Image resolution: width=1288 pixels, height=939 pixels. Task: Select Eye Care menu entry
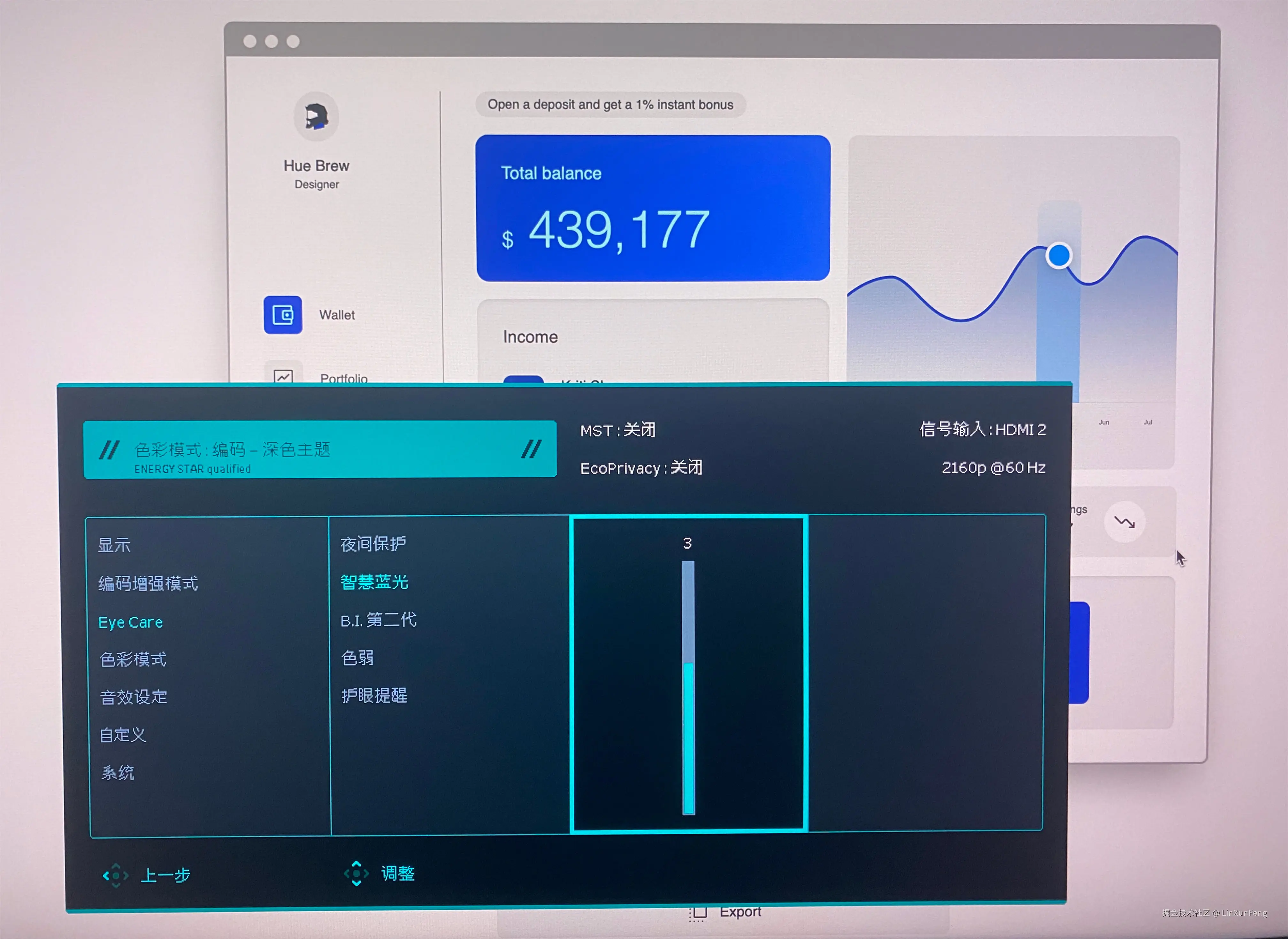131,622
